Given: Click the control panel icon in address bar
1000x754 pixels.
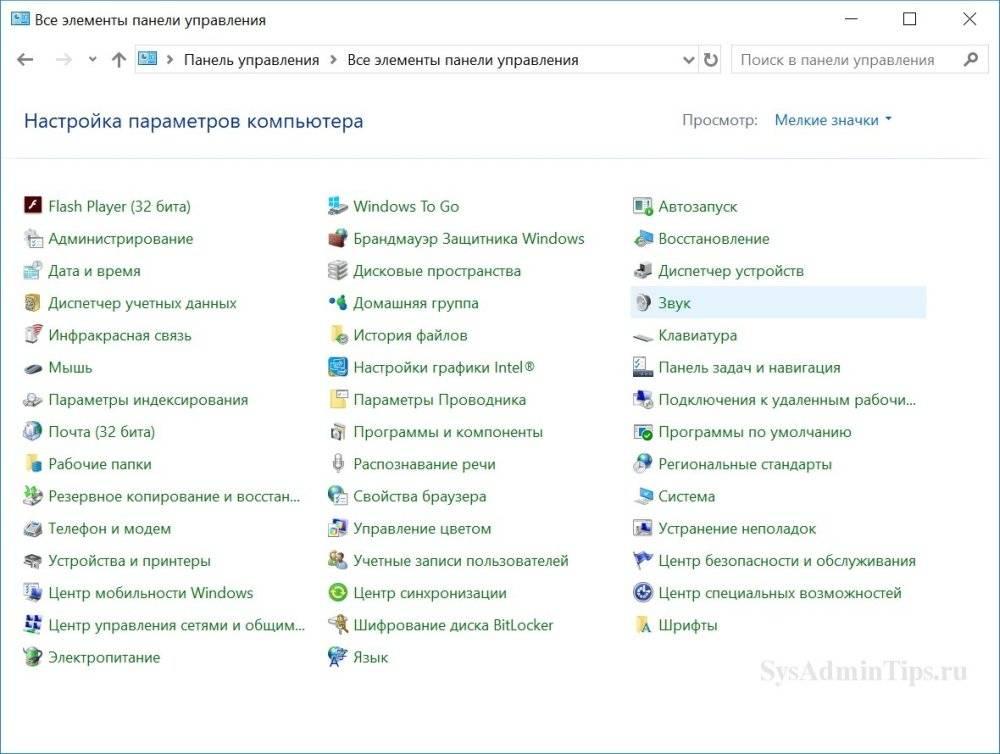Looking at the screenshot, I should click(147, 59).
